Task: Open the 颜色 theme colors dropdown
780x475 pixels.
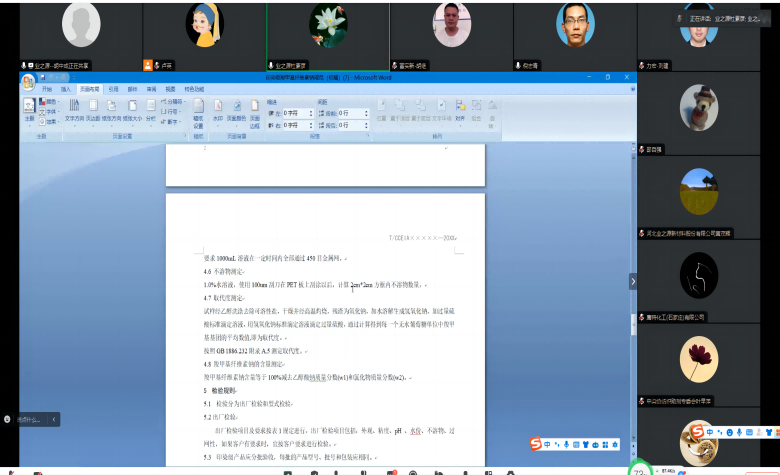Action: point(49,101)
